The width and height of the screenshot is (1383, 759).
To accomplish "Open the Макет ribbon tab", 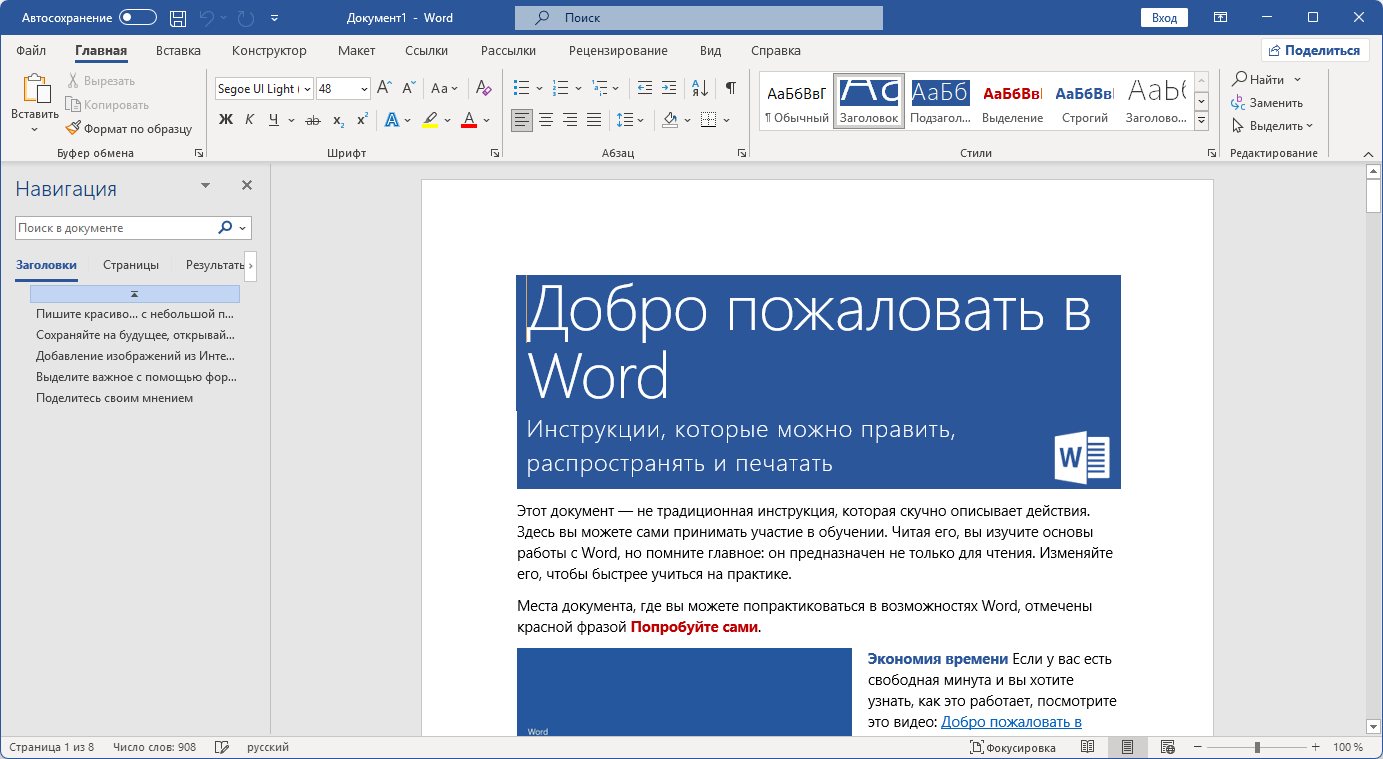I will [x=356, y=51].
